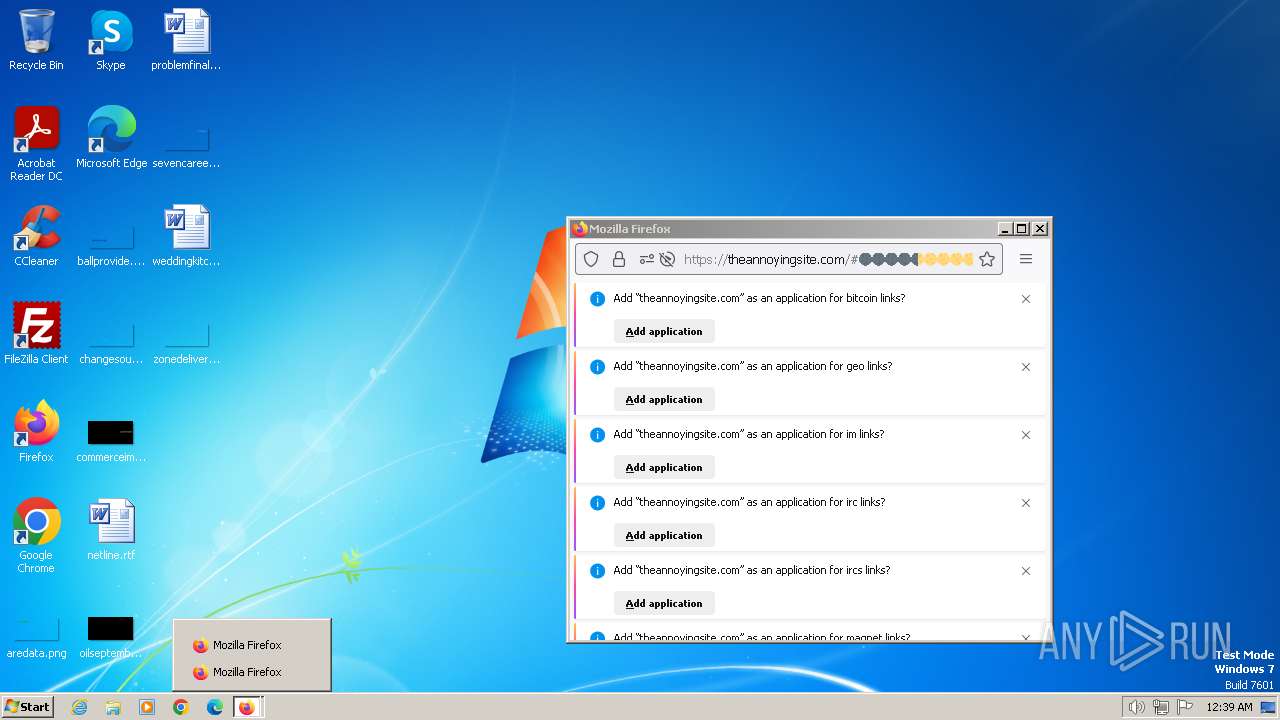Launch Chrome from the taskbar
1280x720 pixels.
(181, 707)
